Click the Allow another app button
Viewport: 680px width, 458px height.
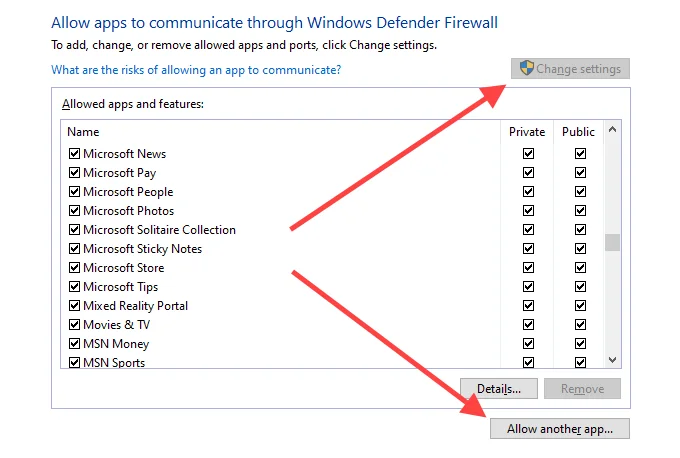[x=559, y=429]
